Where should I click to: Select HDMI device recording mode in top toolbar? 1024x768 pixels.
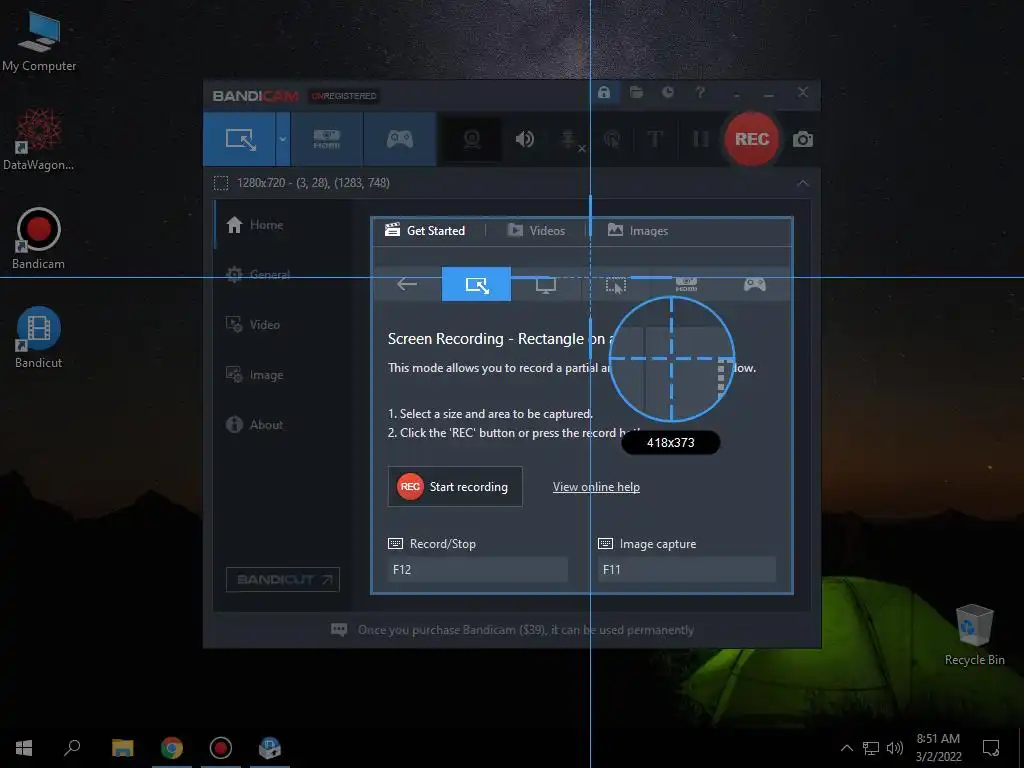[327, 139]
